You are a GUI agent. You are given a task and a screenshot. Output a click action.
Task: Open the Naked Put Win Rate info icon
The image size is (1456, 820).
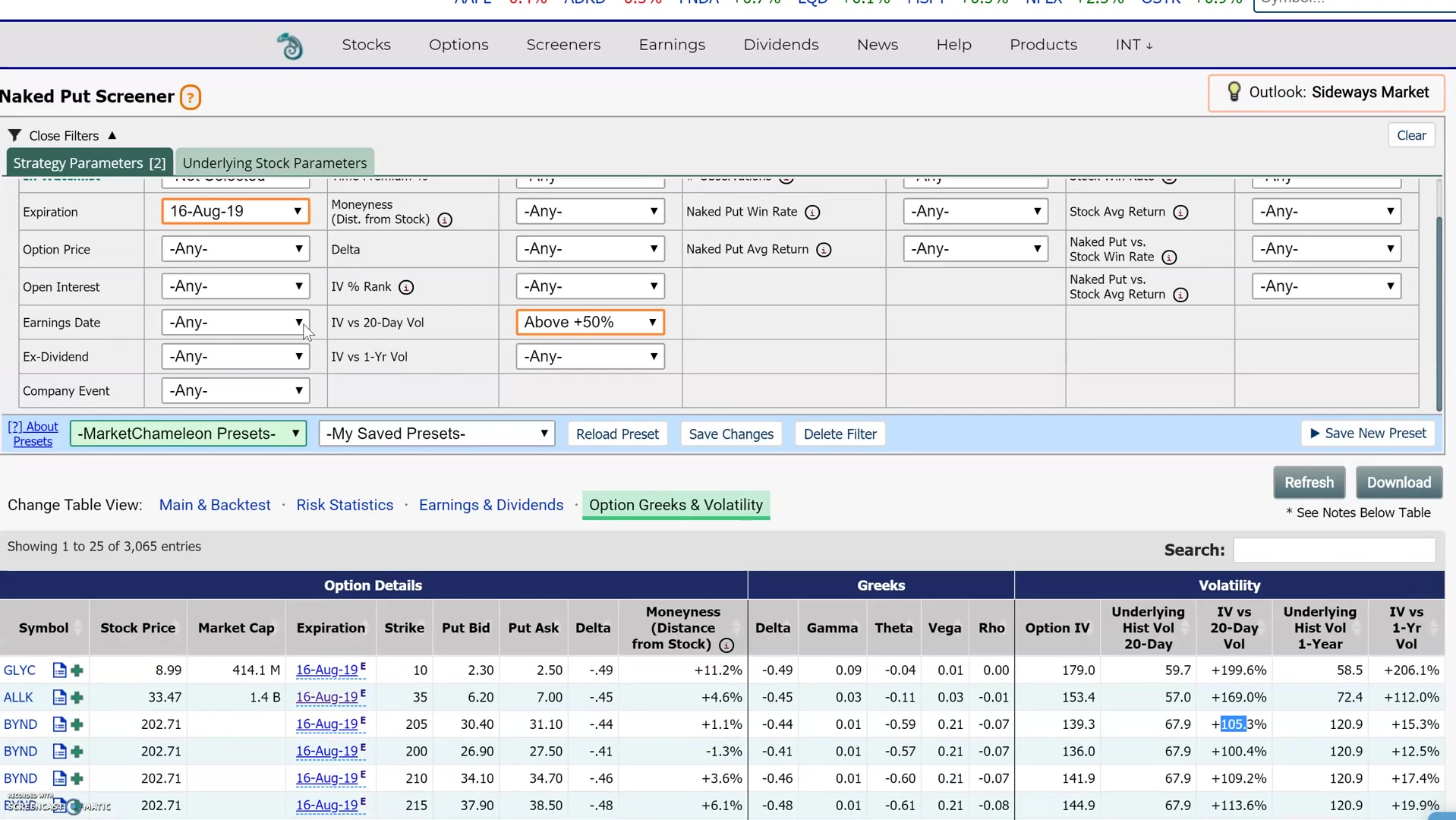click(812, 213)
